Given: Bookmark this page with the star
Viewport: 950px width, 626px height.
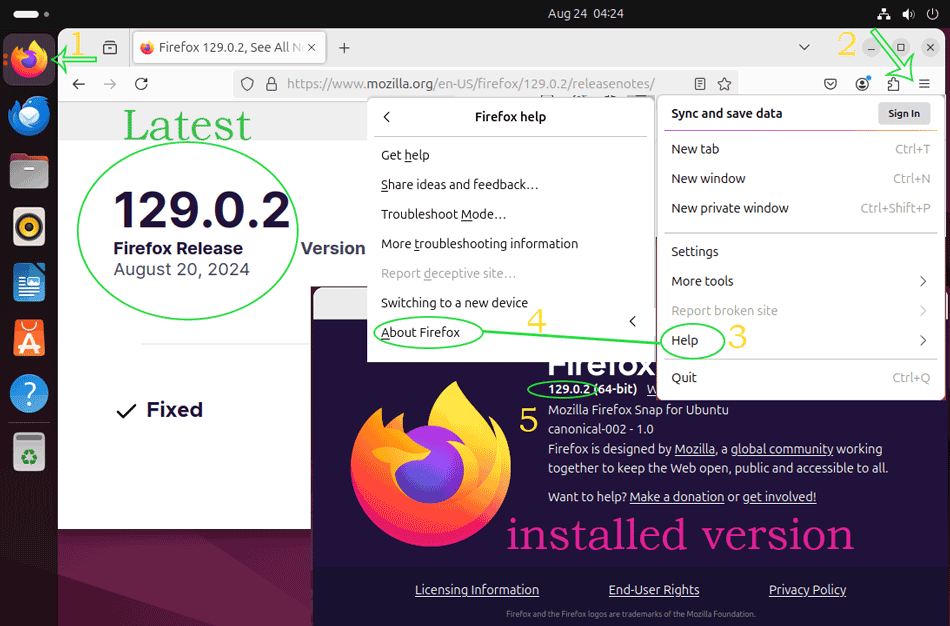Looking at the screenshot, I should pyautogui.click(x=724, y=84).
